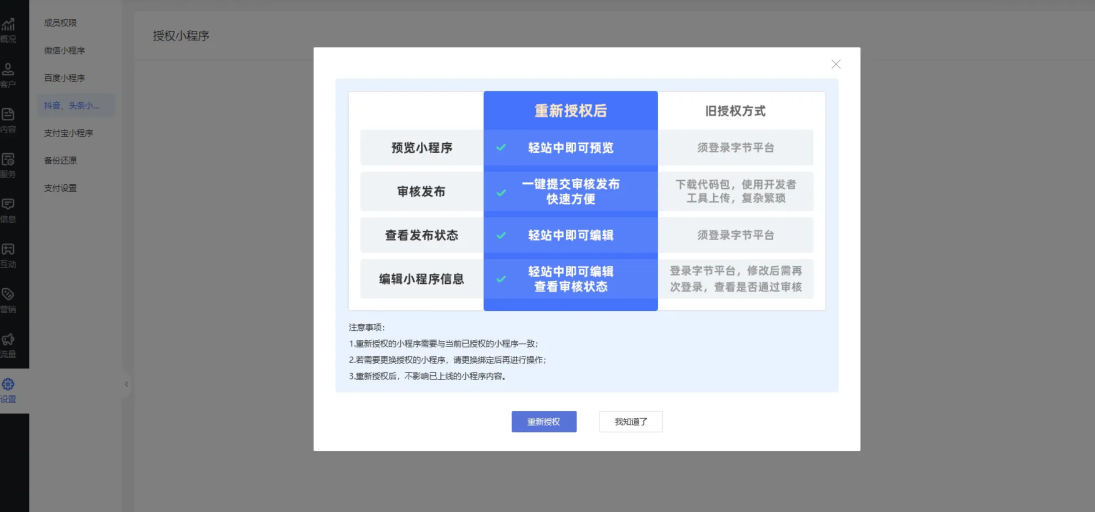This screenshot has width=1095, height=512.
Task: Open 成员权限 menu item
Action: [x=60, y=22]
